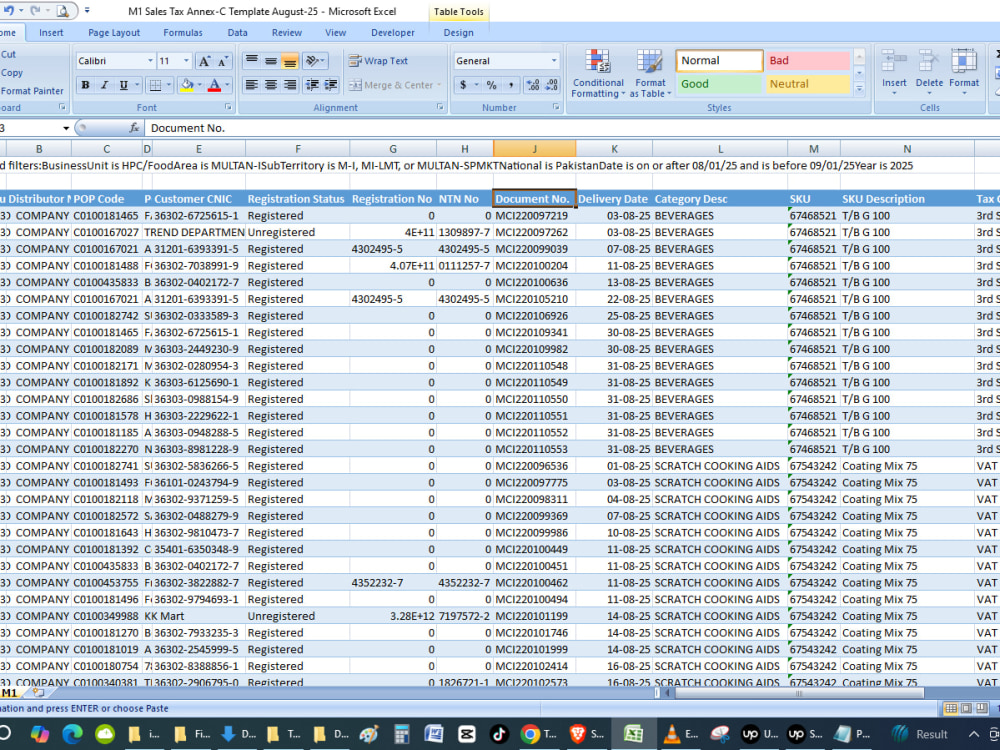Toggle Bold formatting
The height and width of the screenshot is (750, 1000).
pyautogui.click(x=85, y=85)
